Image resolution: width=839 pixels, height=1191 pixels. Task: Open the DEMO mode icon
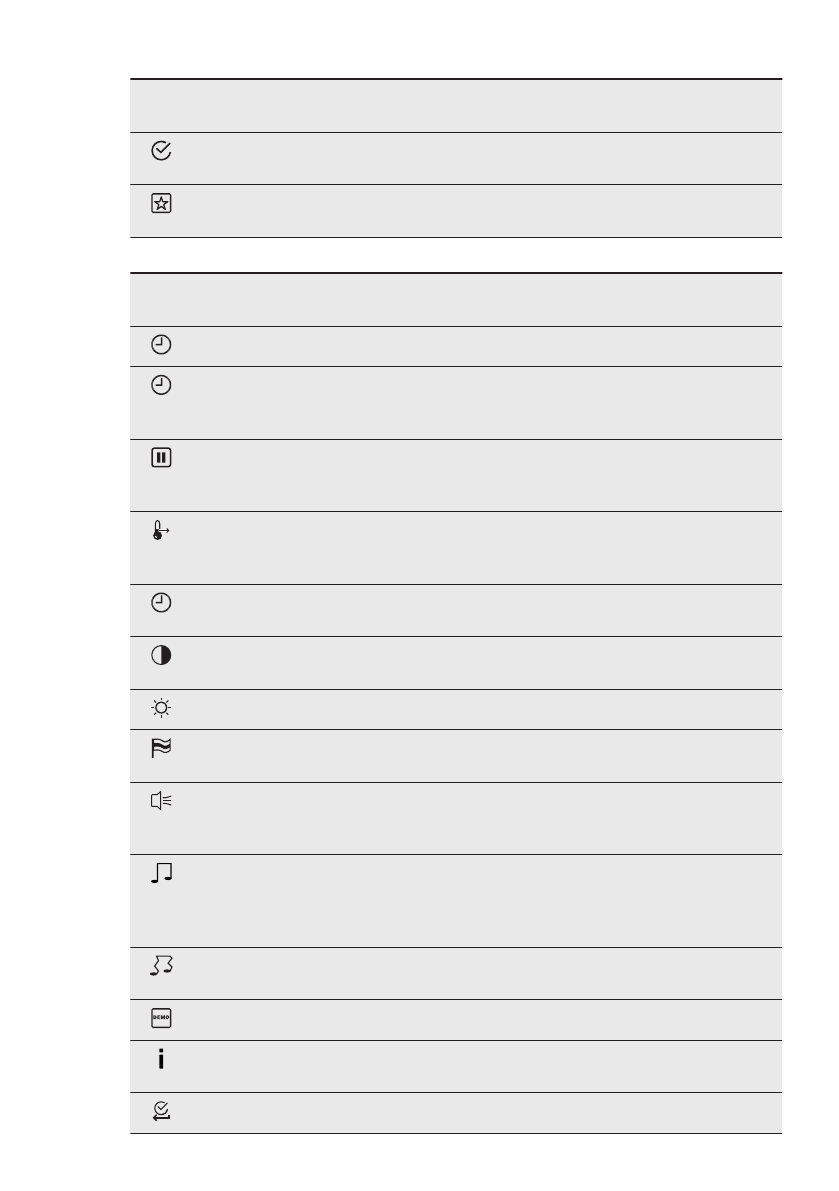(x=160, y=1018)
